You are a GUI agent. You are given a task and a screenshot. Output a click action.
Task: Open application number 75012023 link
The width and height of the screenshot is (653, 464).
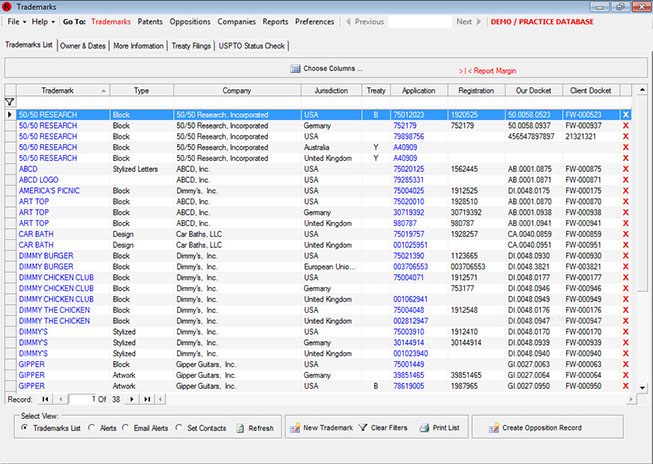coord(408,115)
